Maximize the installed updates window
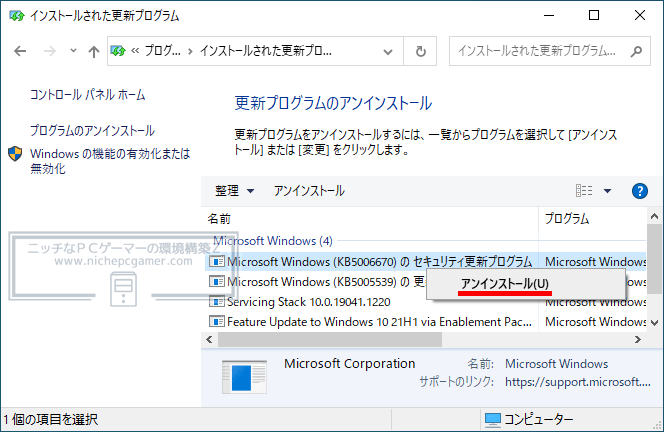The image size is (664, 432). pyautogui.click(x=594, y=16)
